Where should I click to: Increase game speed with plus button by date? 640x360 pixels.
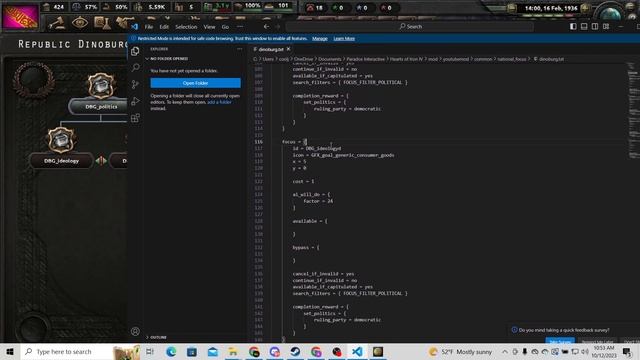585,8
